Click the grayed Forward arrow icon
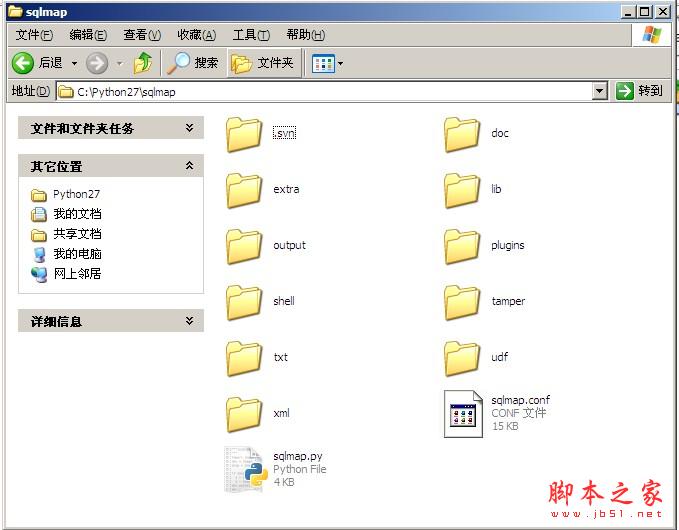Screen dimensions: 679x530 (97, 63)
